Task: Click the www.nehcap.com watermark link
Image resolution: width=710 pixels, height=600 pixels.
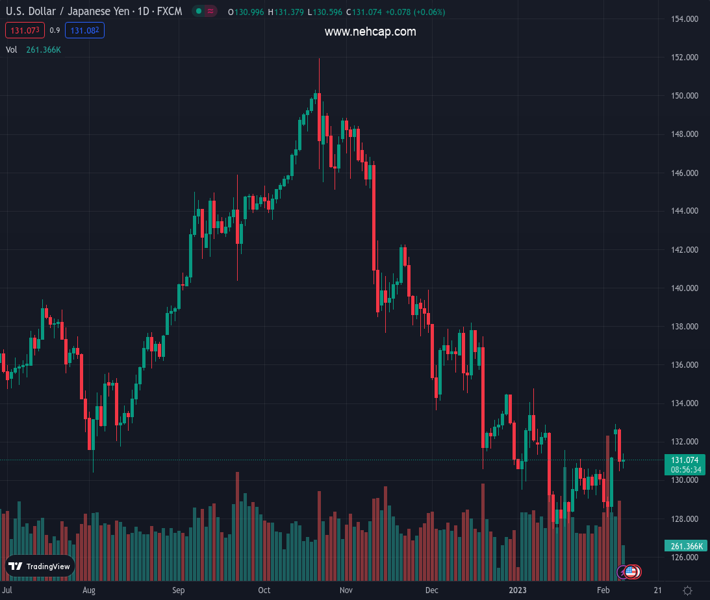Action: click(370, 32)
